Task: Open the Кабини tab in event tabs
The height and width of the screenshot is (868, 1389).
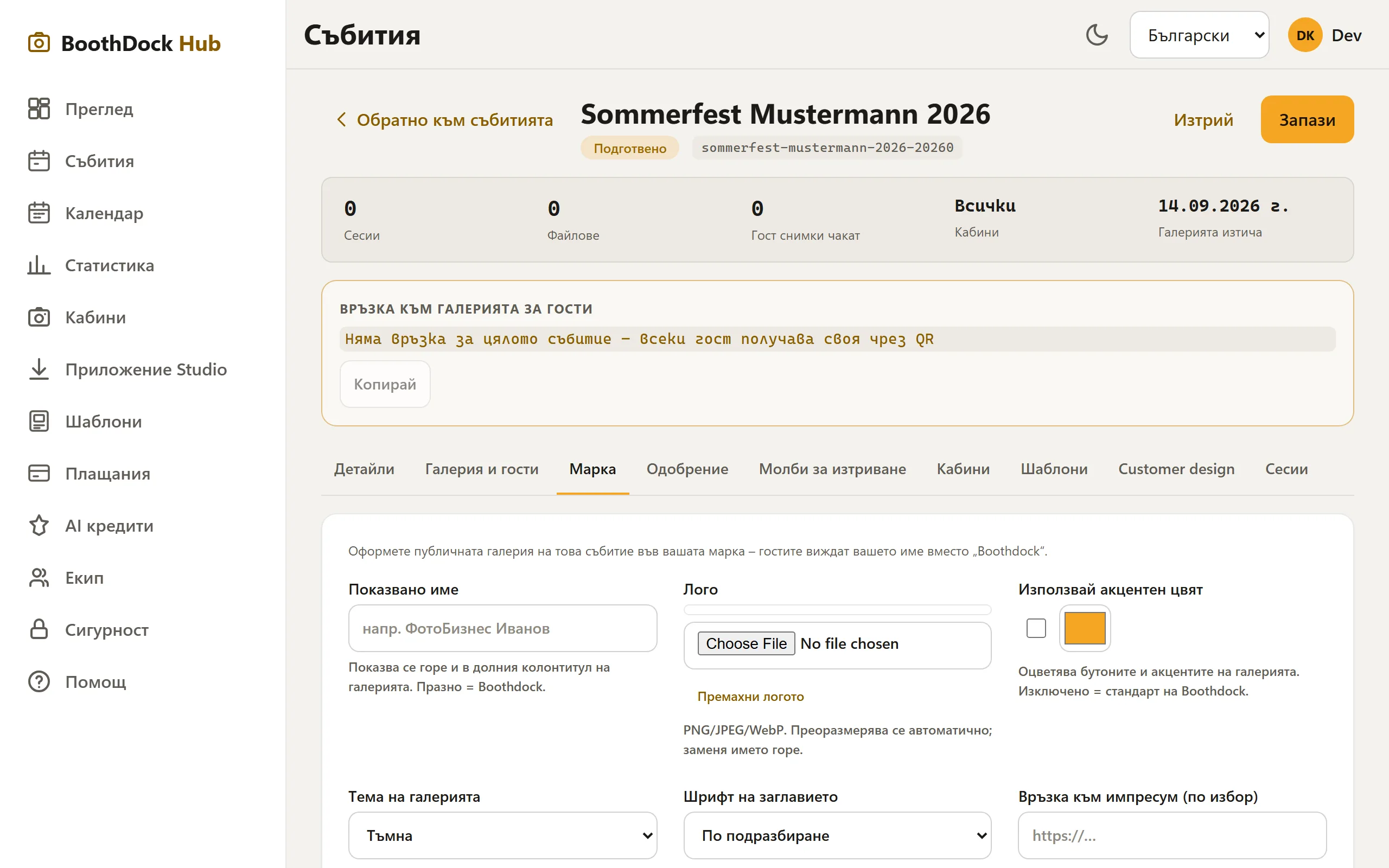Action: coord(963,469)
